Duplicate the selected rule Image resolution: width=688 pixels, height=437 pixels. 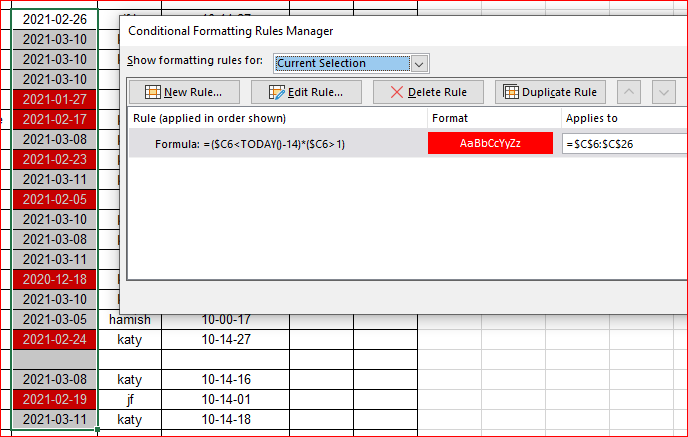click(550, 92)
